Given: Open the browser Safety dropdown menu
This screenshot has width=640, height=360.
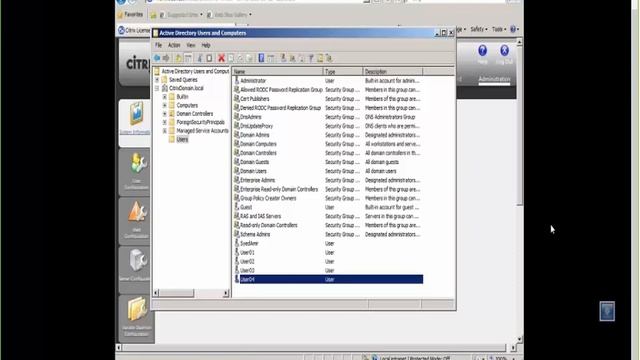Looking at the screenshot, I should tap(478, 29).
